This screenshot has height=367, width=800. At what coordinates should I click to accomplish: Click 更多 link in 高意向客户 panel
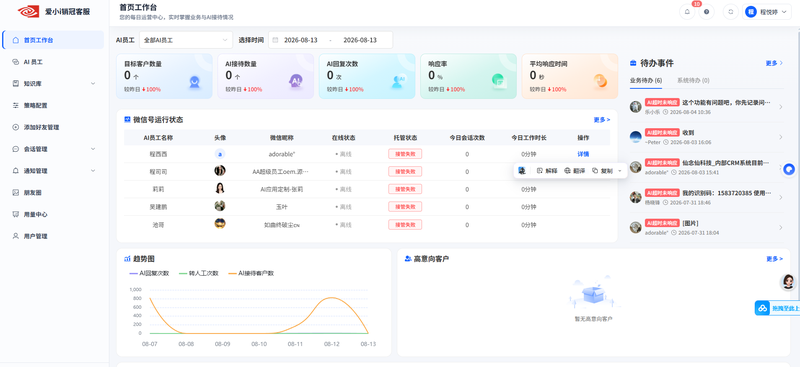[774, 259]
